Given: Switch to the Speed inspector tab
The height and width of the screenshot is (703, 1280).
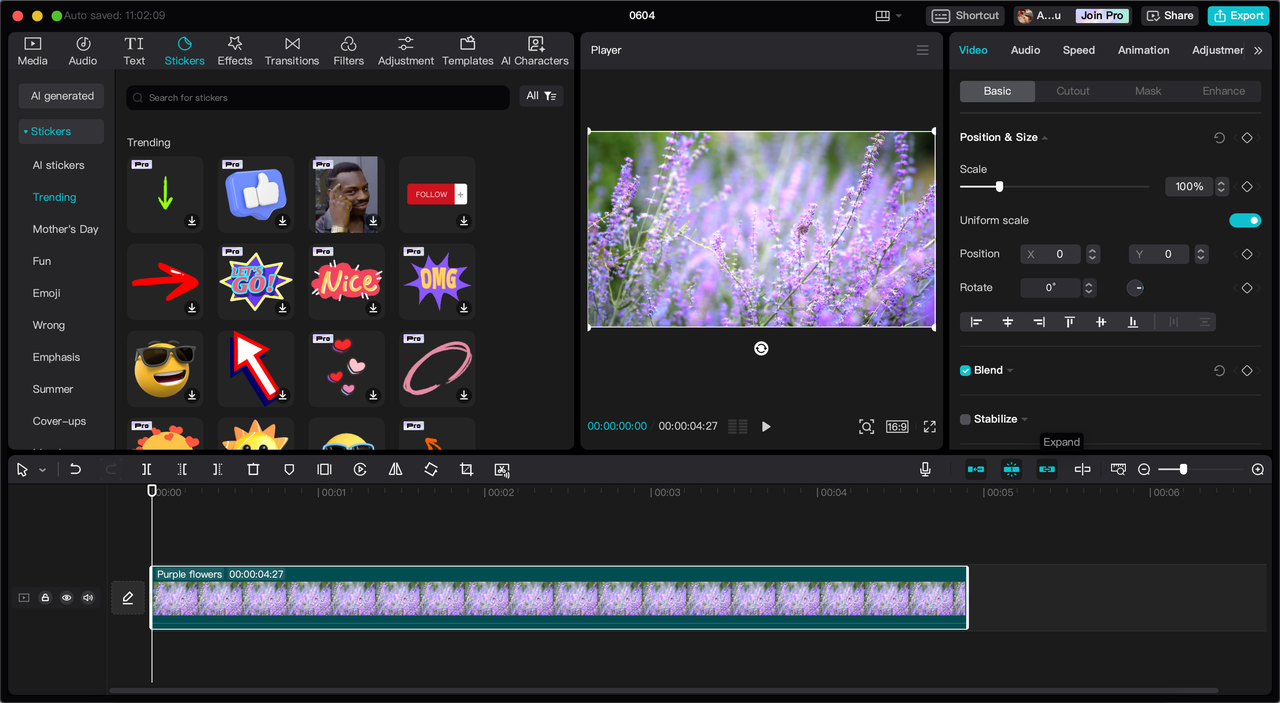Looking at the screenshot, I should pyautogui.click(x=1079, y=50).
